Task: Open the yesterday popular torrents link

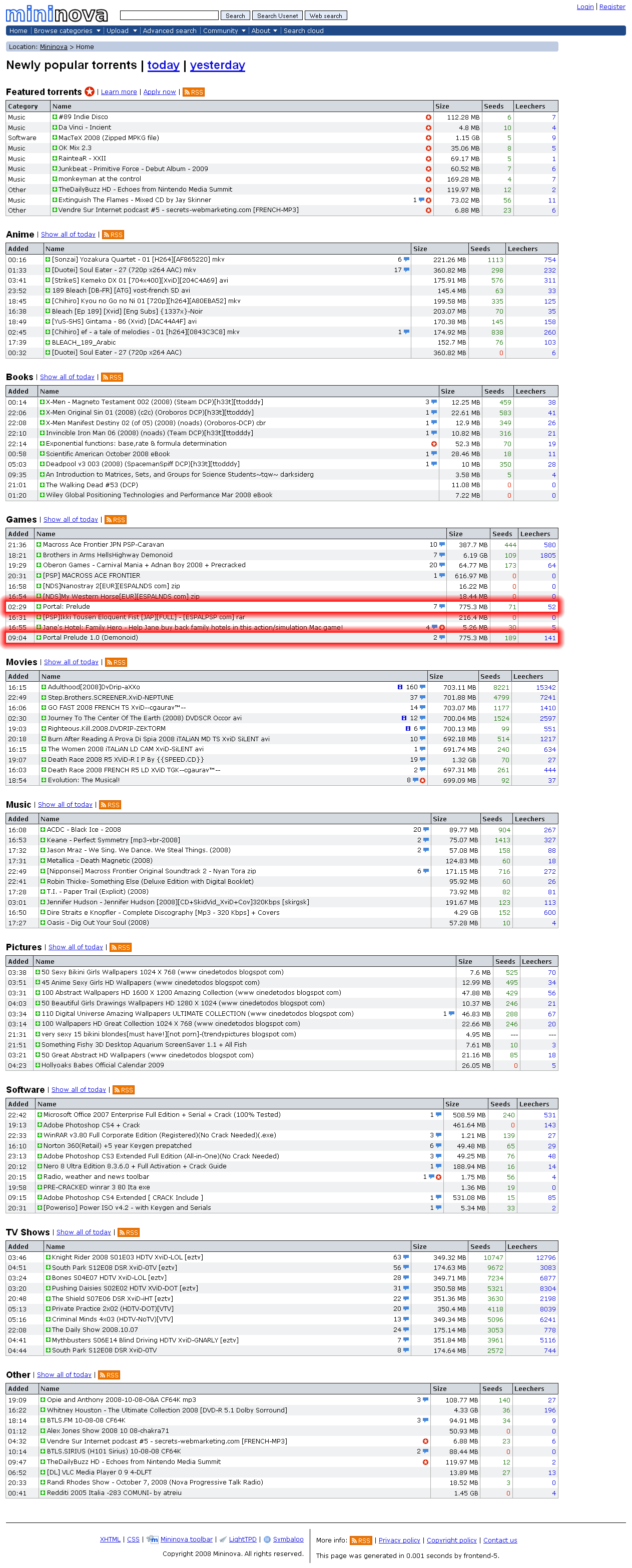Action: 217,65
